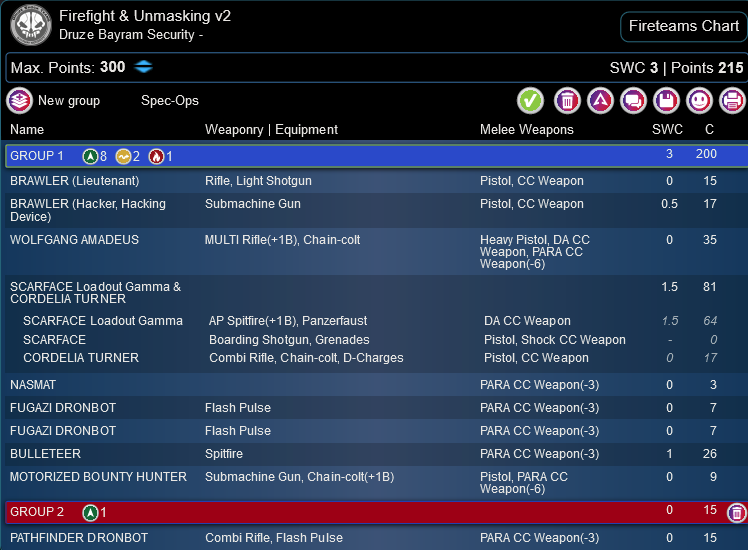Image resolution: width=748 pixels, height=550 pixels.
Task: Select the BULLETEER unit row
Action: point(376,454)
